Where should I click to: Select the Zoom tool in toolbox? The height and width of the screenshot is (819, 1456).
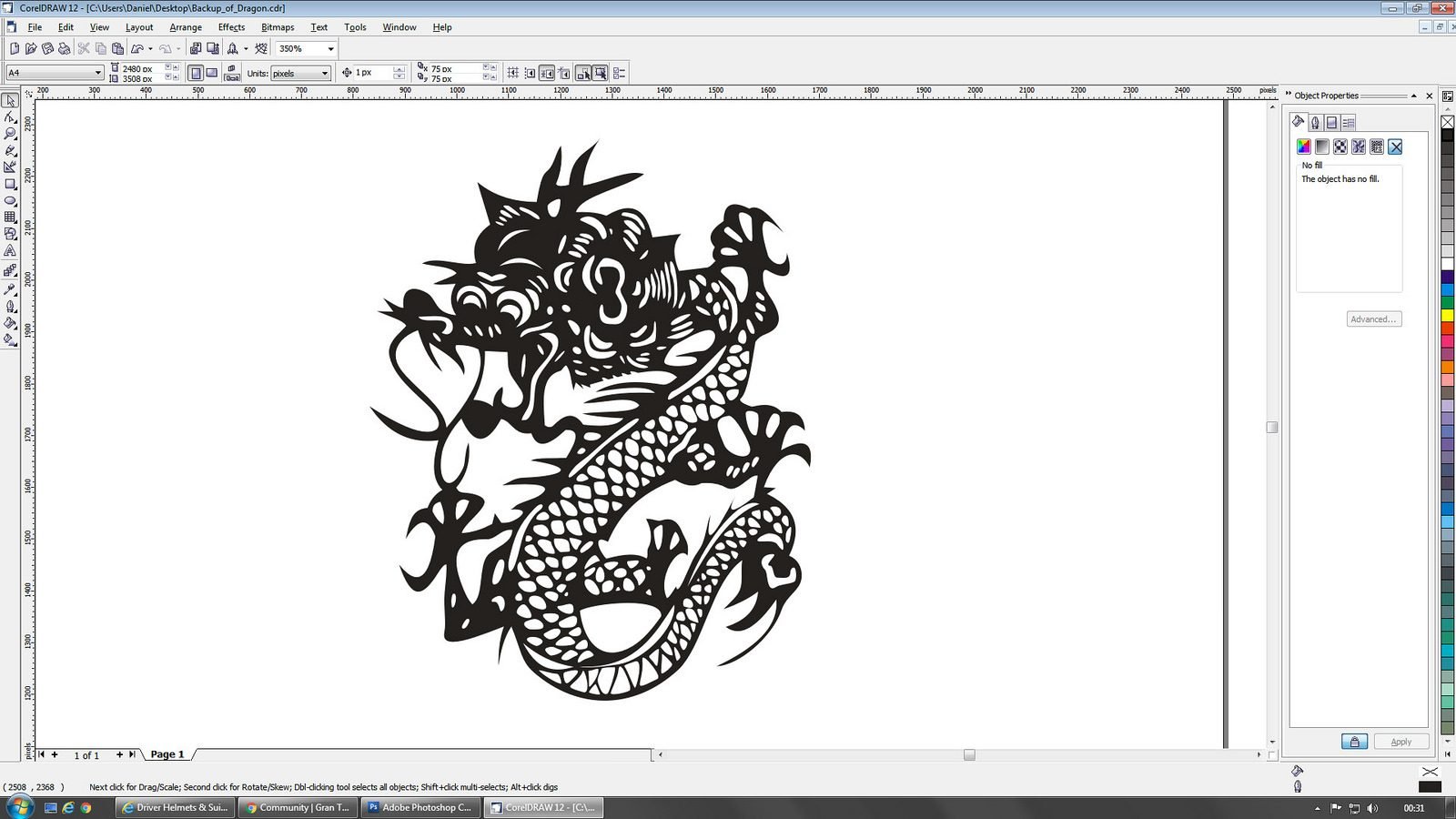[x=10, y=134]
